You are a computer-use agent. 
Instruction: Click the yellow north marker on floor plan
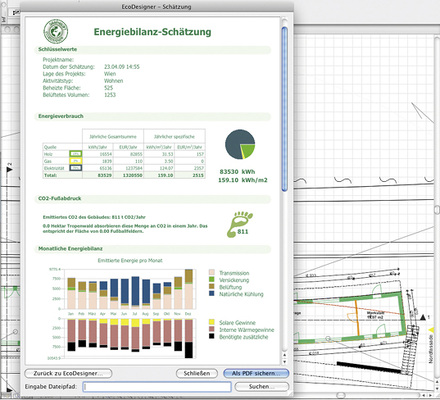[x=431, y=330]
